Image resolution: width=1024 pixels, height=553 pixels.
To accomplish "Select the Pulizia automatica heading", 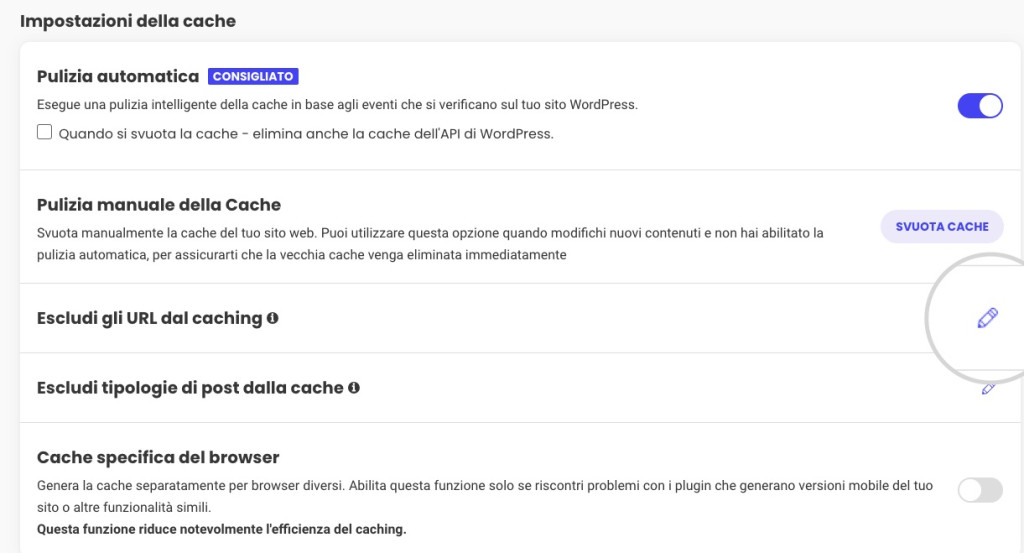I will click(118, 76).
